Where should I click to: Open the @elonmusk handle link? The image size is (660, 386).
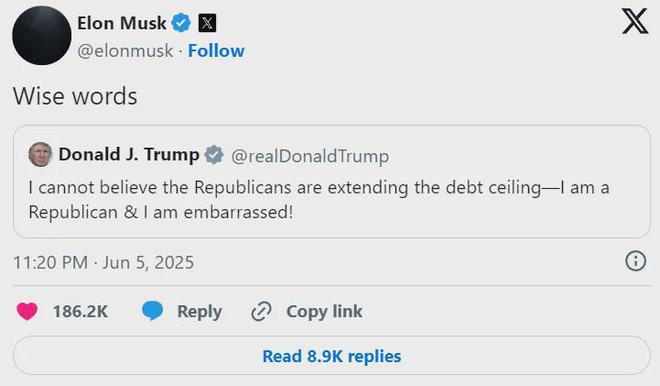pos(125,51)
